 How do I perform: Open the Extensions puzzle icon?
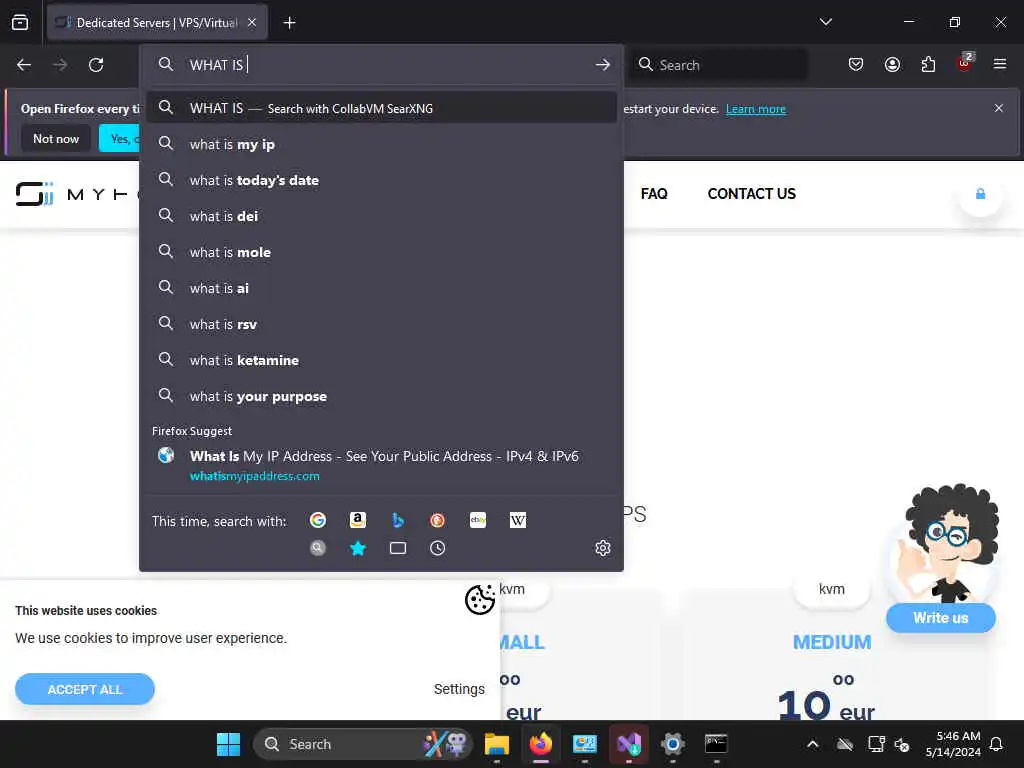pyautogui.click(x=928, y=64)
